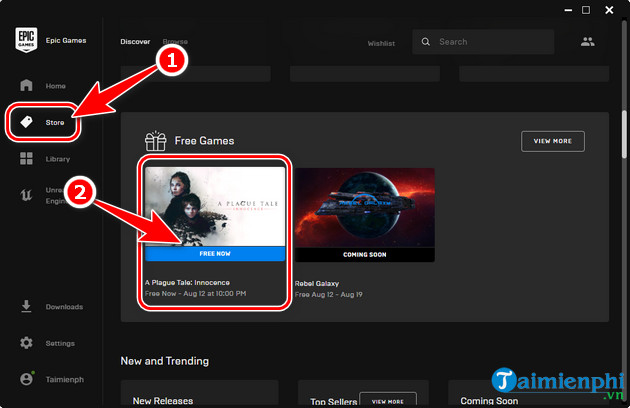Viewport: 630px width, 408px height.
Task: Click the Search input field
Action: (490, 42)
